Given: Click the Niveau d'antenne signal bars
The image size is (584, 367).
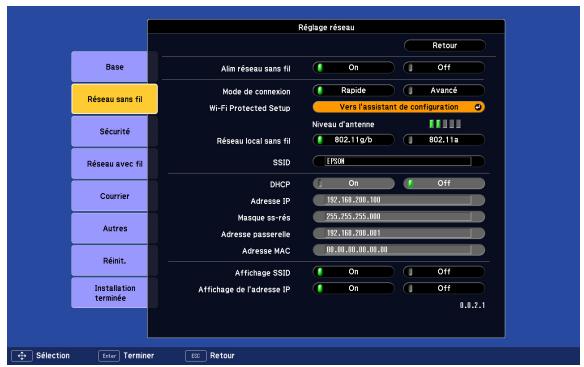Looking at the screenshot, I should click(x=445, y=124).
